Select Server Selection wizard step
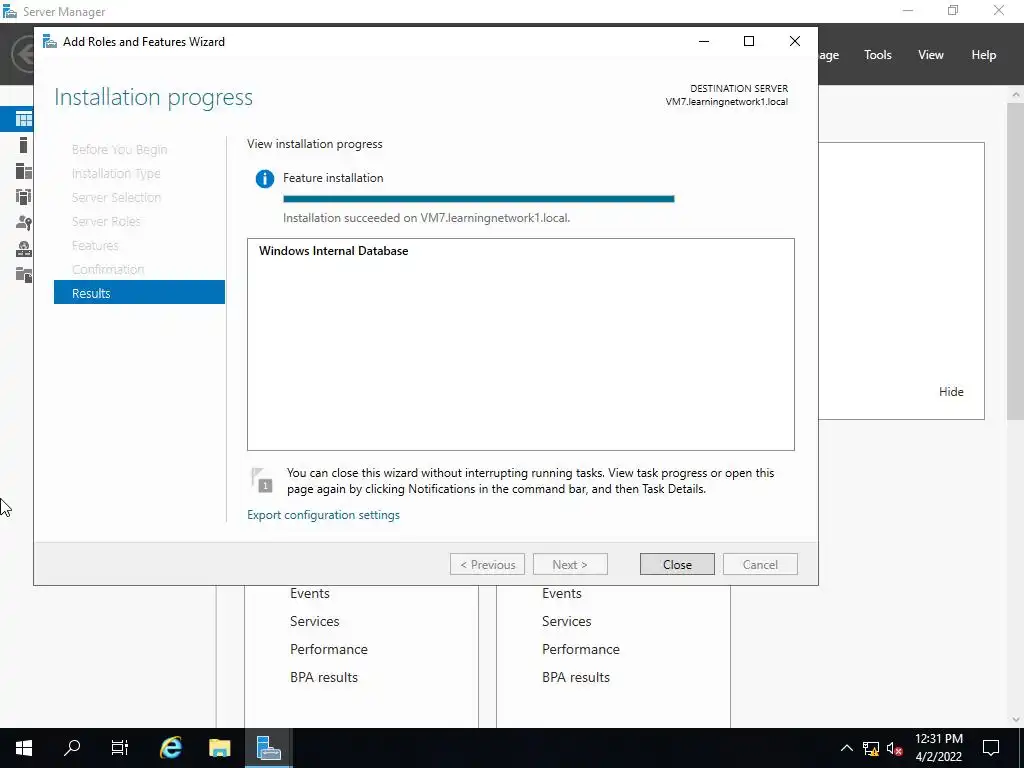This screenshot has width=1024, height=768. [116, 197]
